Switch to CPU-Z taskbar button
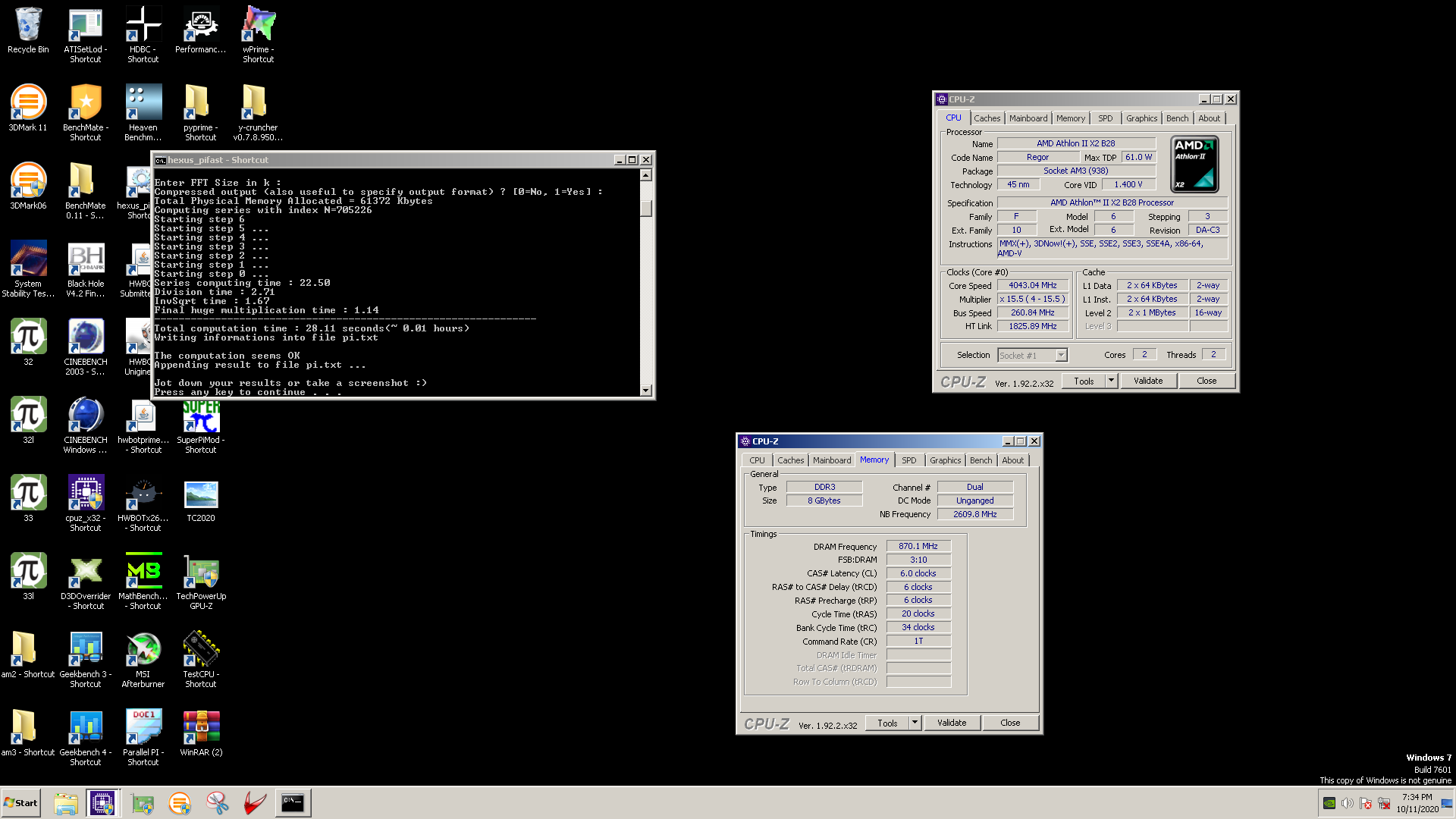Viewport: 1456px width, 819px height. tap(102, 803)
